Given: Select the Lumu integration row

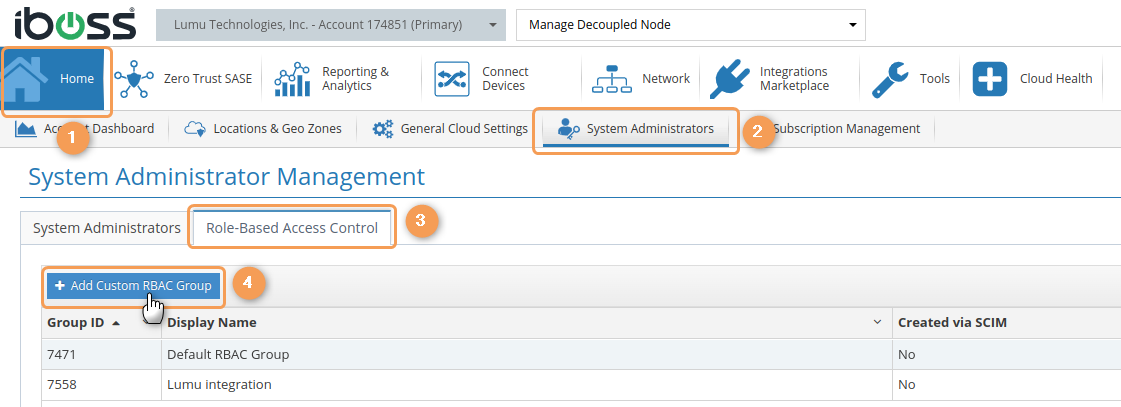Looking at the screenshot, I should tap(220, 385).
